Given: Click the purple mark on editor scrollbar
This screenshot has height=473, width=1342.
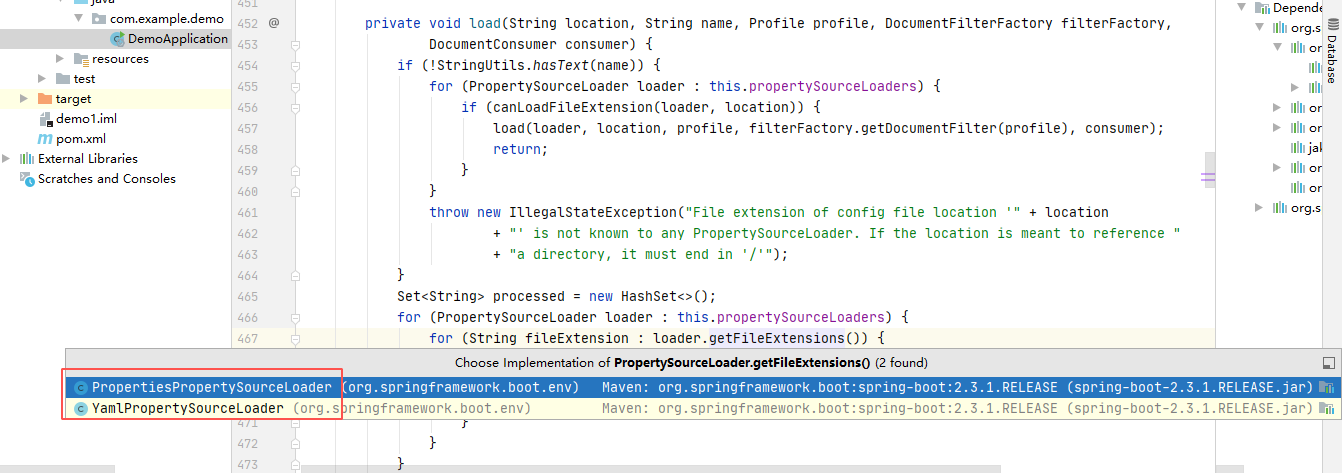Looking at the screenshot, I should [1208, 176].
